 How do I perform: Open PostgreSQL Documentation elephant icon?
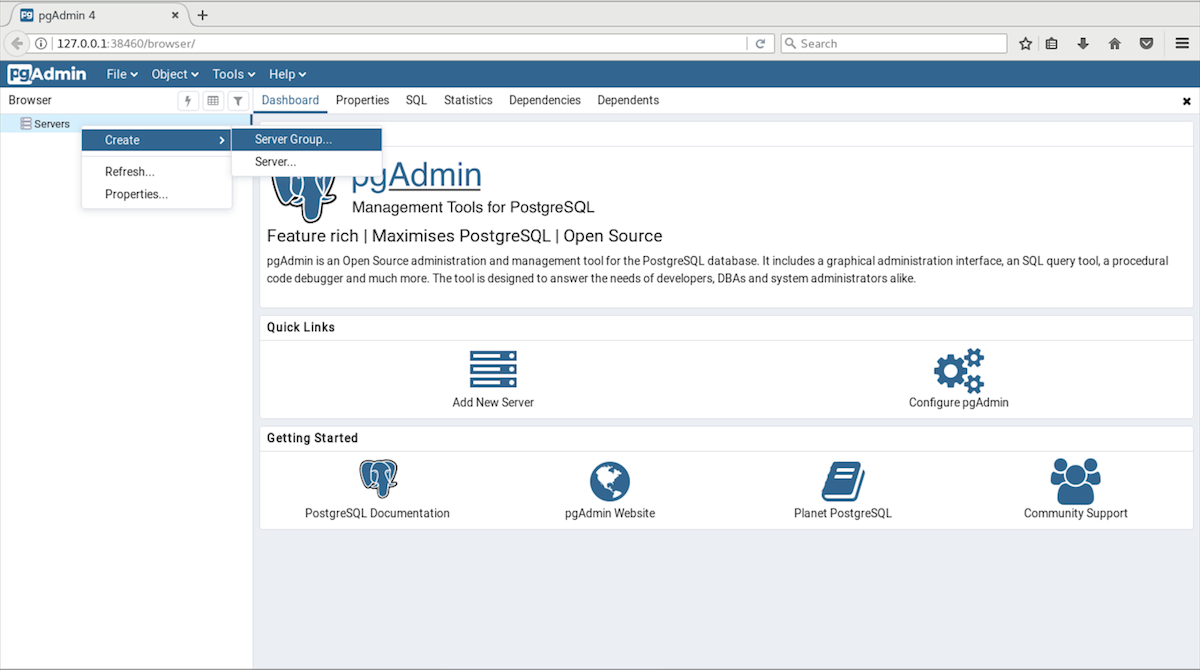pos(378,479)
